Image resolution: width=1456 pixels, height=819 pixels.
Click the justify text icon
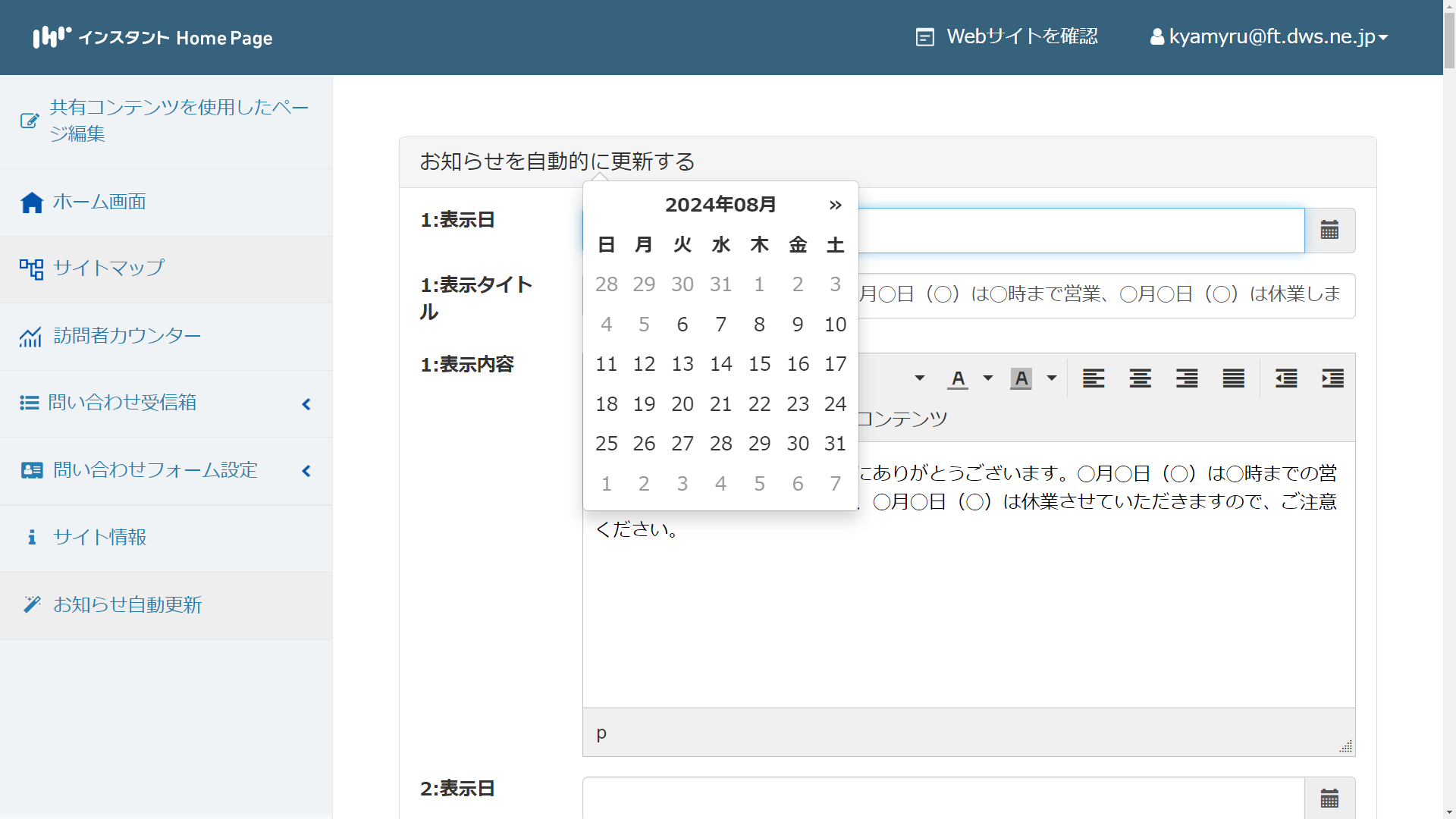tap(1233, 378)
